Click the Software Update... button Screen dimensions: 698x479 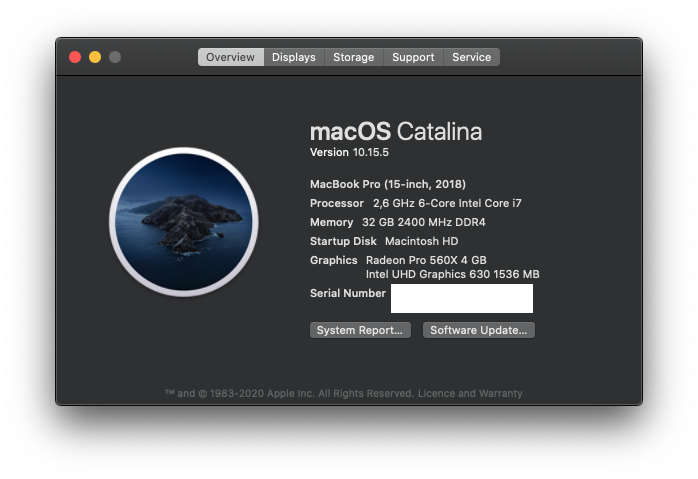479,330
